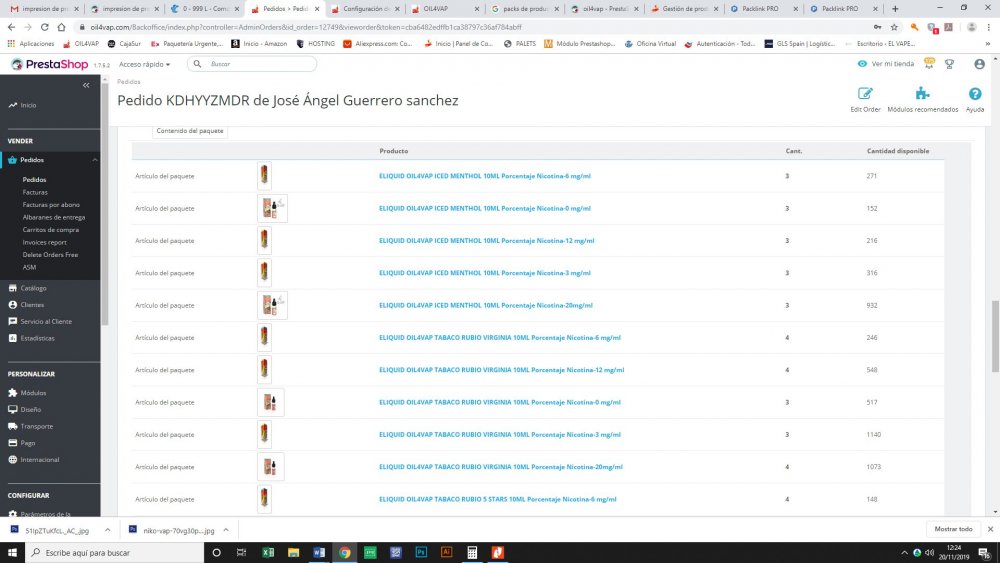Screen dimensions: 1000x563
Task: Expand the Acceso rápido dropdown
Action: click(x=145, y=64)
